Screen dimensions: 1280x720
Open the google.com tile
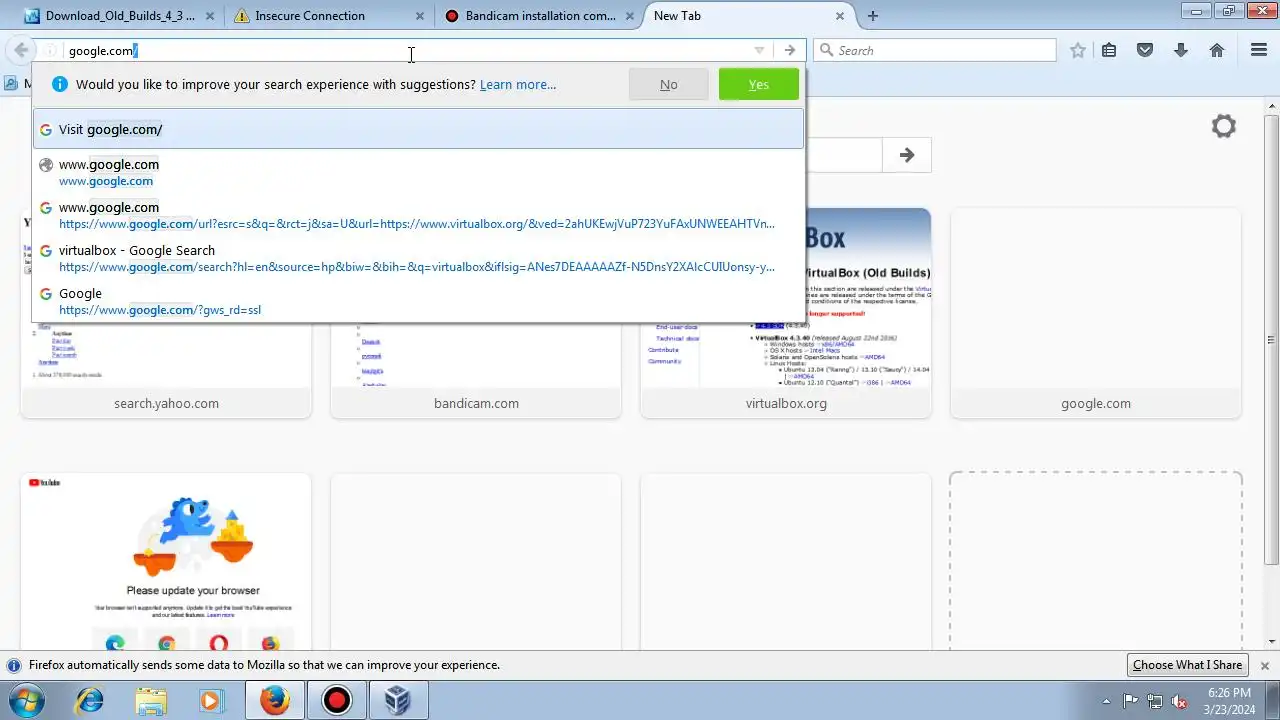(x=1096, y=313)
